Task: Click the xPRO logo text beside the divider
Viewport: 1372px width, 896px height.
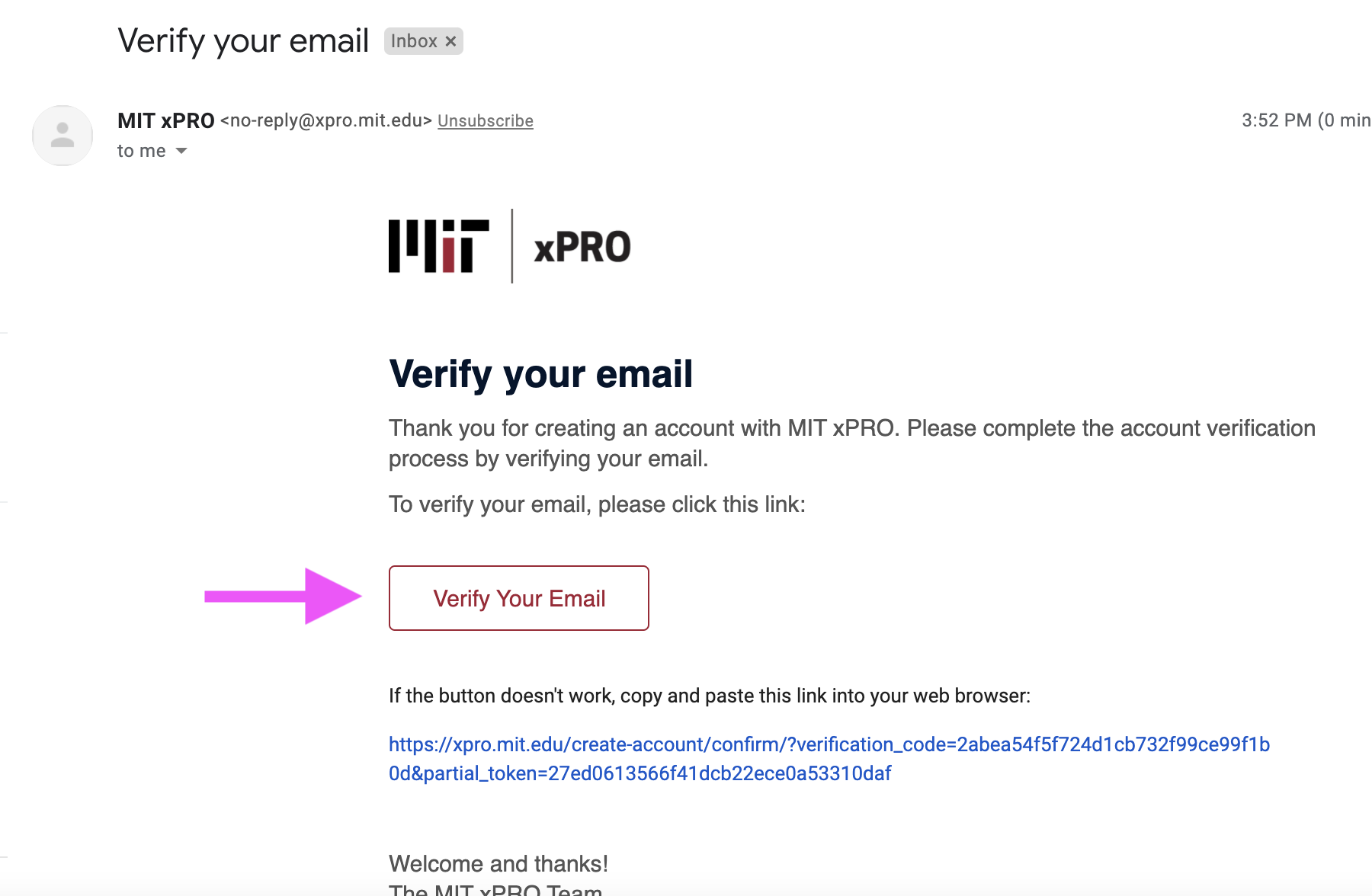Action: 582,247
